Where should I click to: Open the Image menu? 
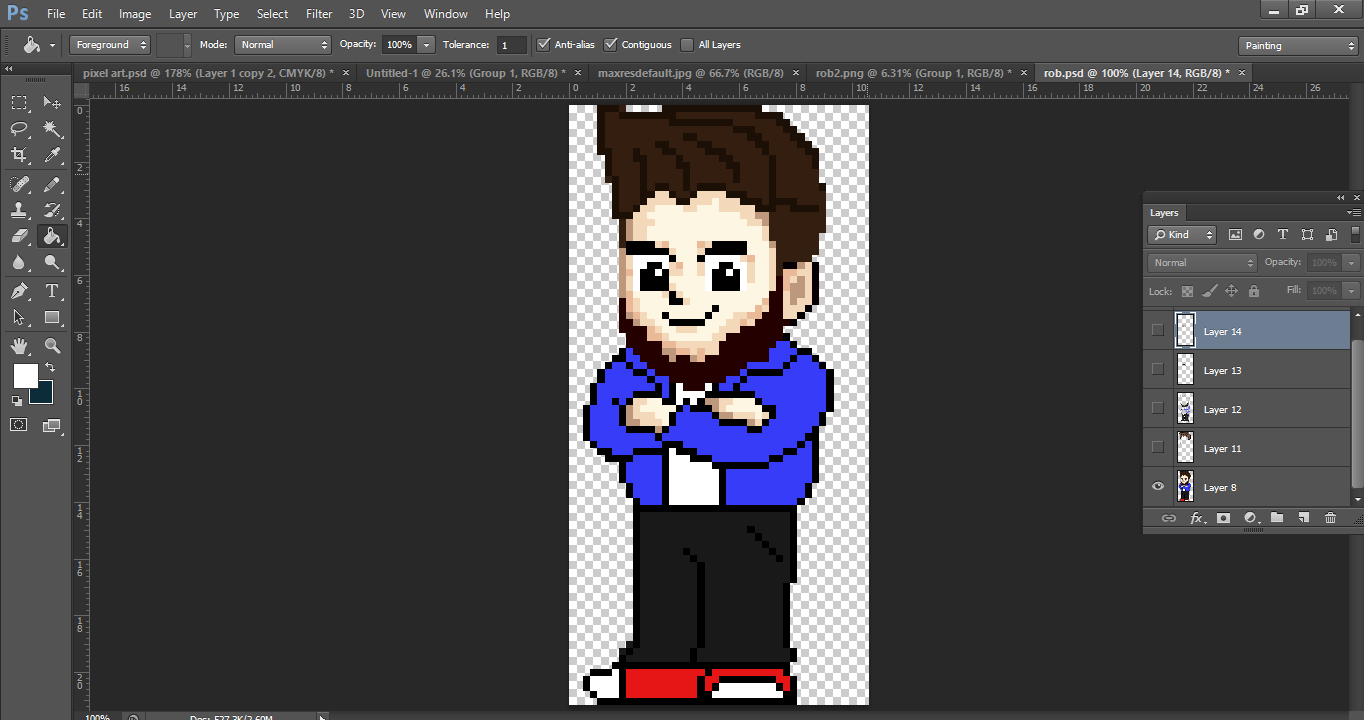pos(135,14)
